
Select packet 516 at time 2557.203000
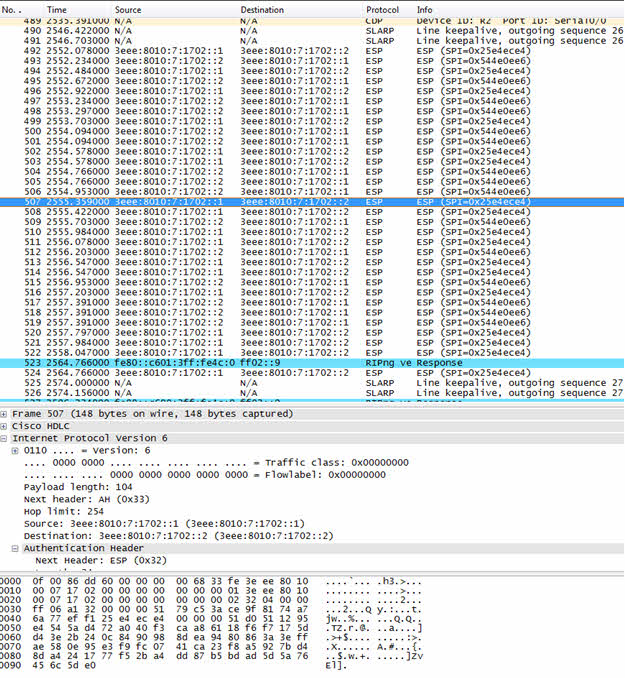tap(312, 292)
